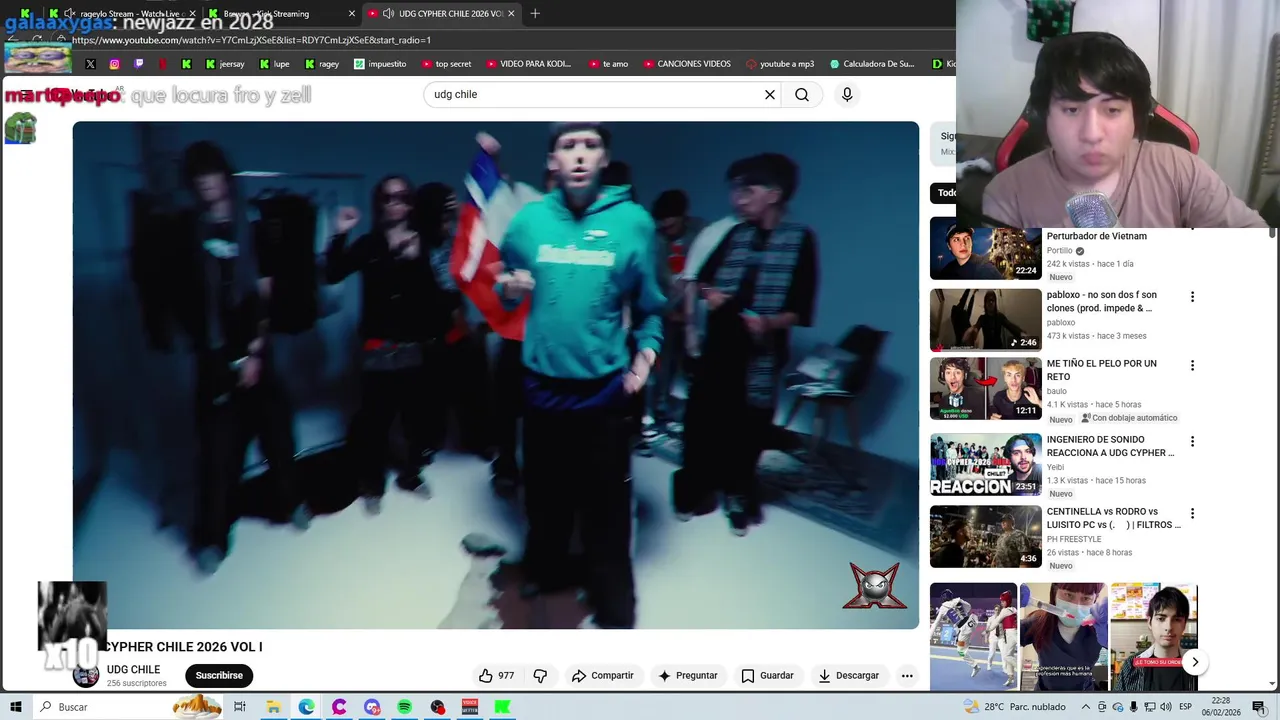
Task: Open volume icon in system tray
Action: point(1165,707)
